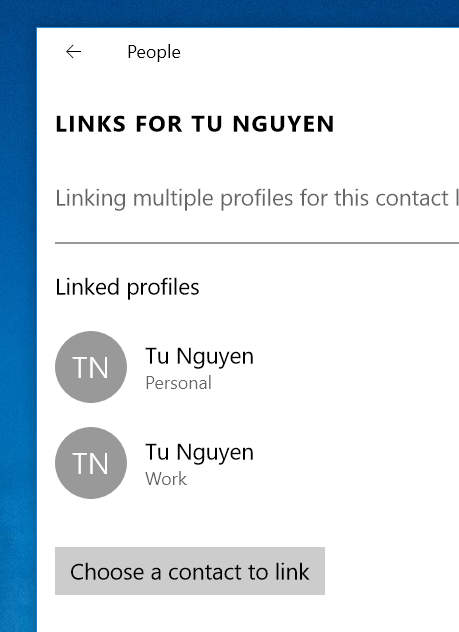The image size is (459, 632).
Task: Click the Links for Tu Nguyen heading
Action: click(195, 124)
